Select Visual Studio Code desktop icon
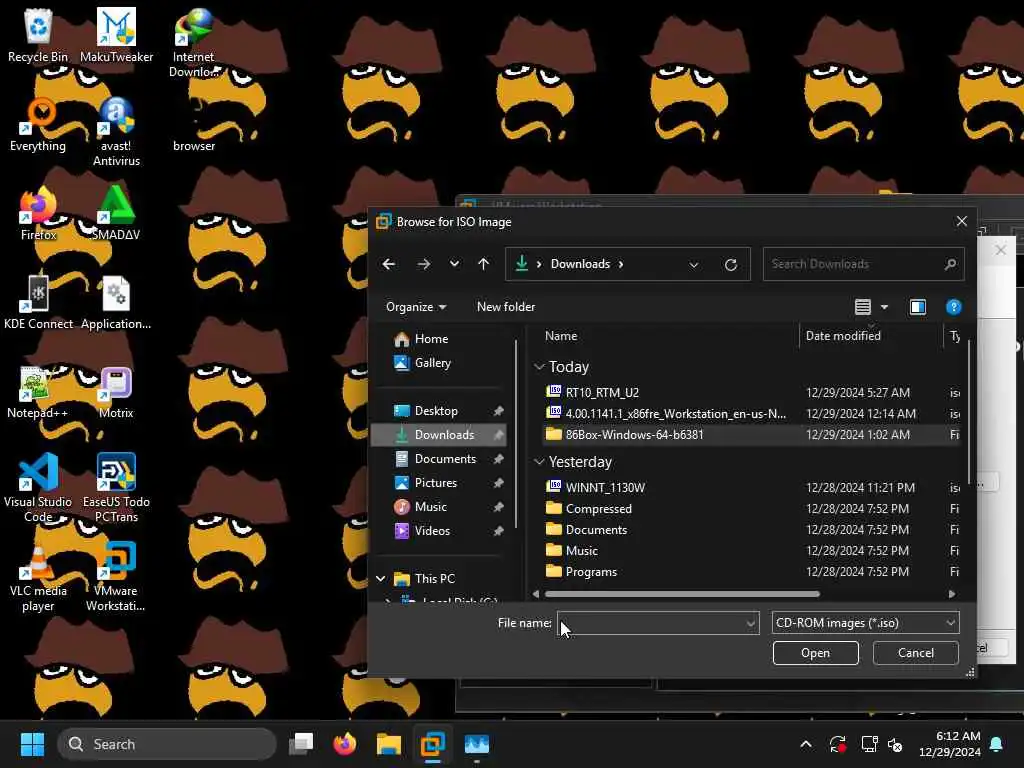This screenshot has height=768, width=1024. 38,487
